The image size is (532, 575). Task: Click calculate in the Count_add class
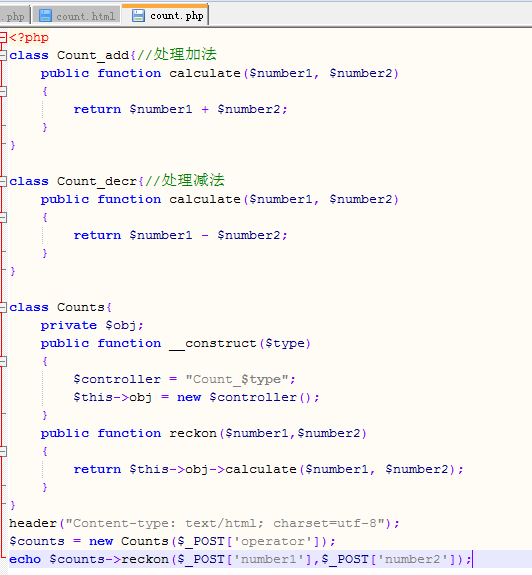[x=205, y=73]
